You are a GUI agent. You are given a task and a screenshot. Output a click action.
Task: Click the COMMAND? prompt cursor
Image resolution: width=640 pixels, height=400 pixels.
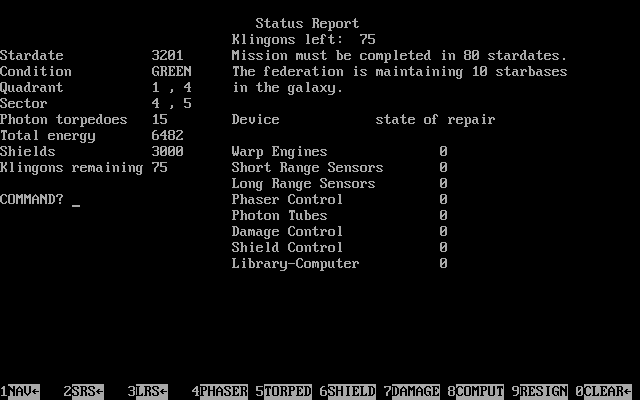click(x=76, y=200)
